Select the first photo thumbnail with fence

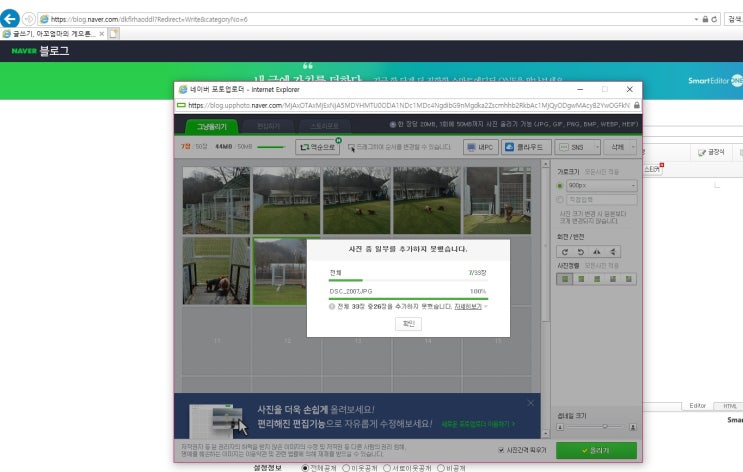tap(217, 200)
